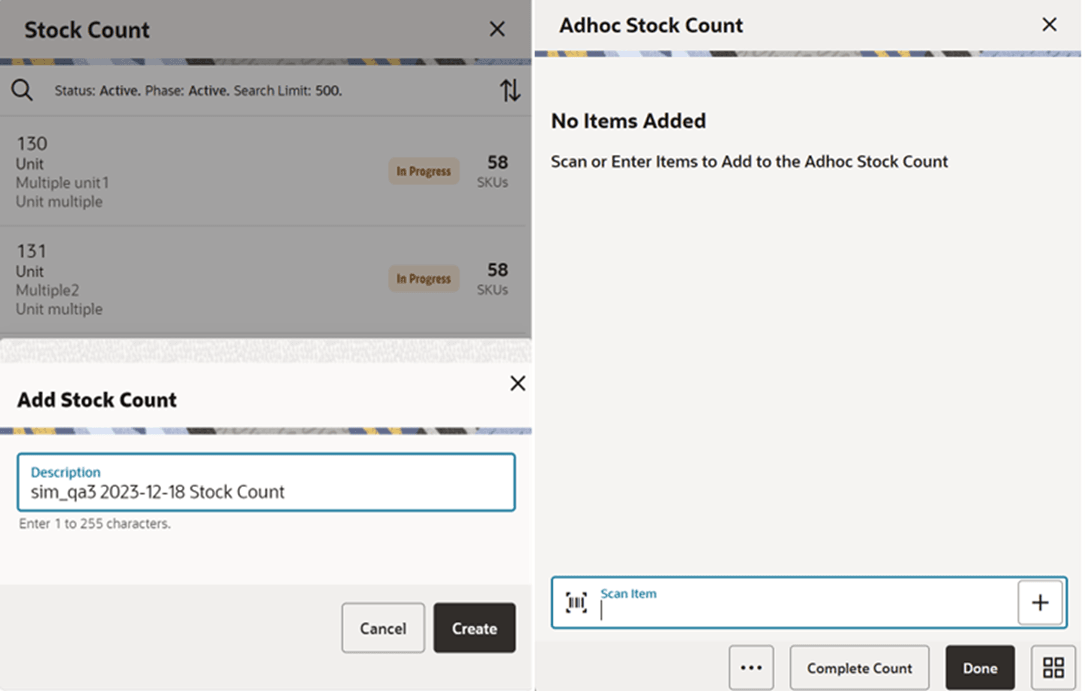The height and width of the screenshot is (691, 1085).
Task: Click the In Progress badge on count 130
Action: 423,170
